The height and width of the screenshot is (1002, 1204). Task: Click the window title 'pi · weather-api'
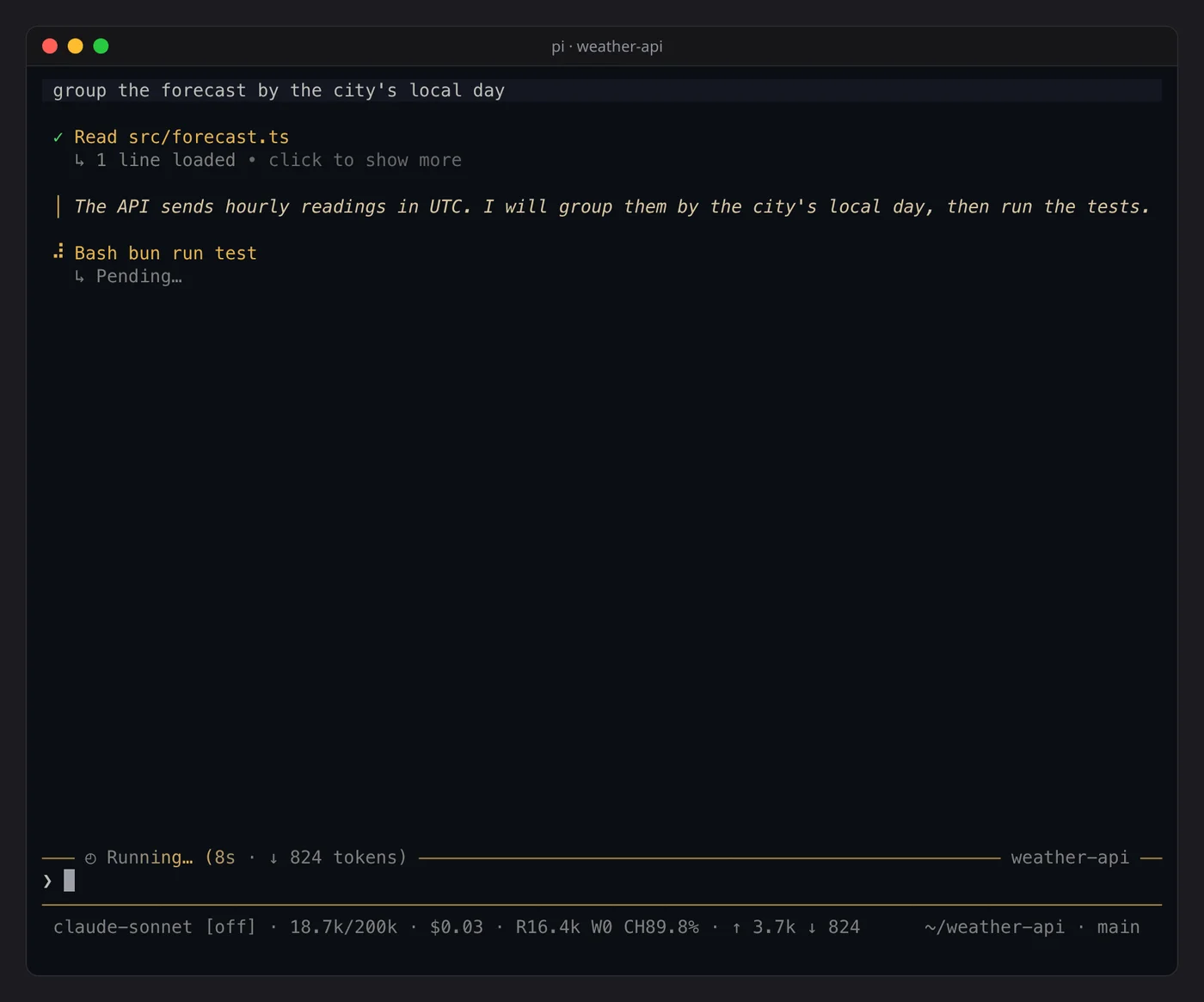coord(607,46)
